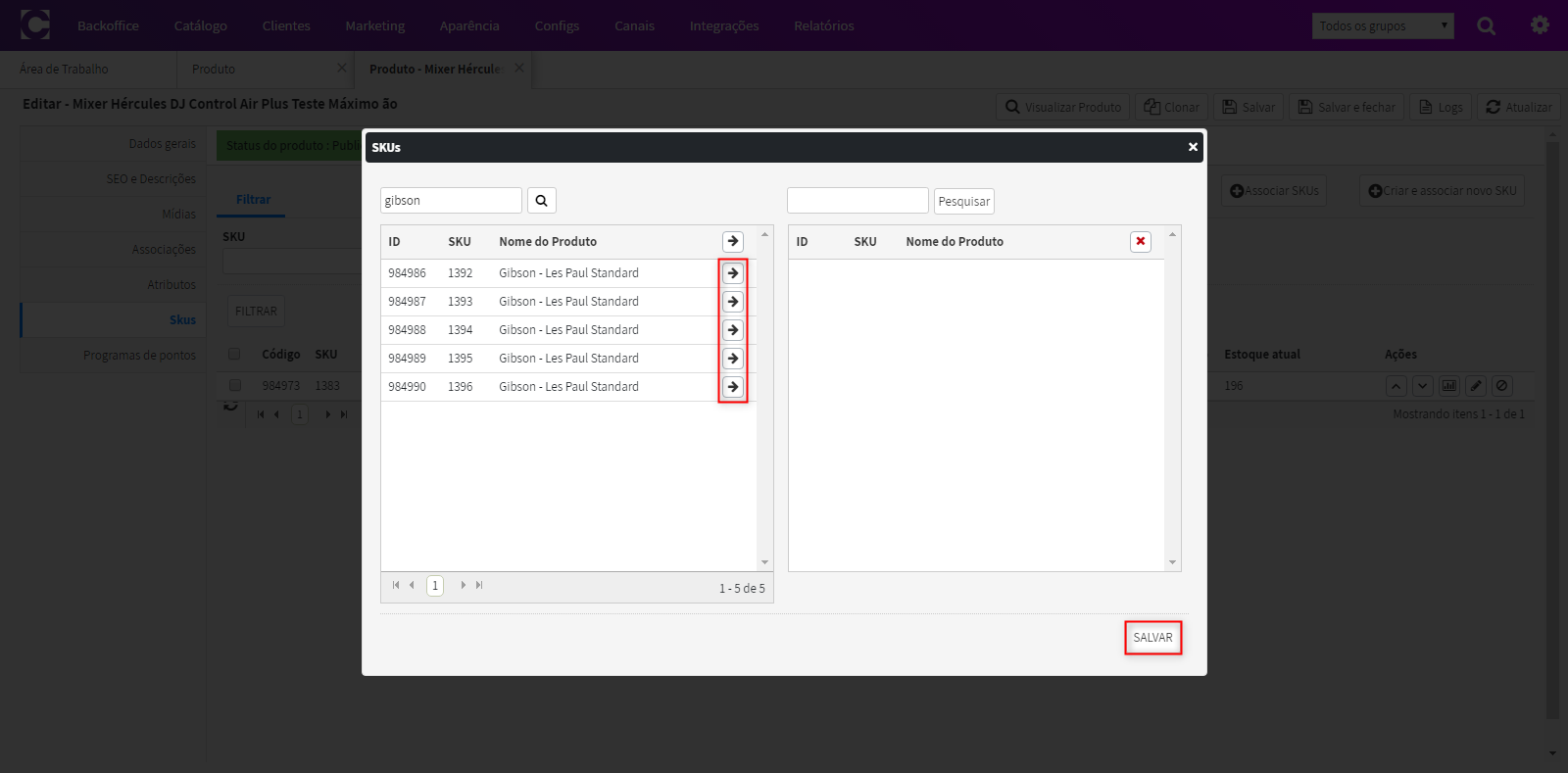Screen dimensions: 1568x773
Task: Open the Aparência menu
Action: tap(469, 25)
